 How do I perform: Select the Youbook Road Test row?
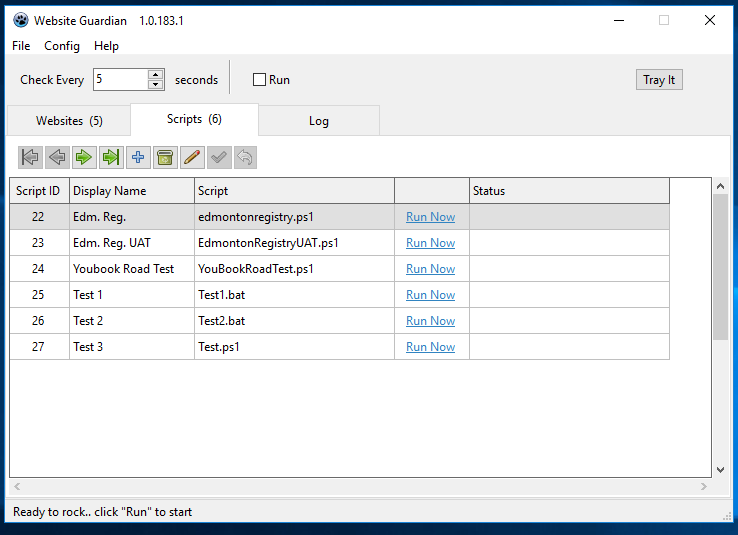[x=339, y=269]
